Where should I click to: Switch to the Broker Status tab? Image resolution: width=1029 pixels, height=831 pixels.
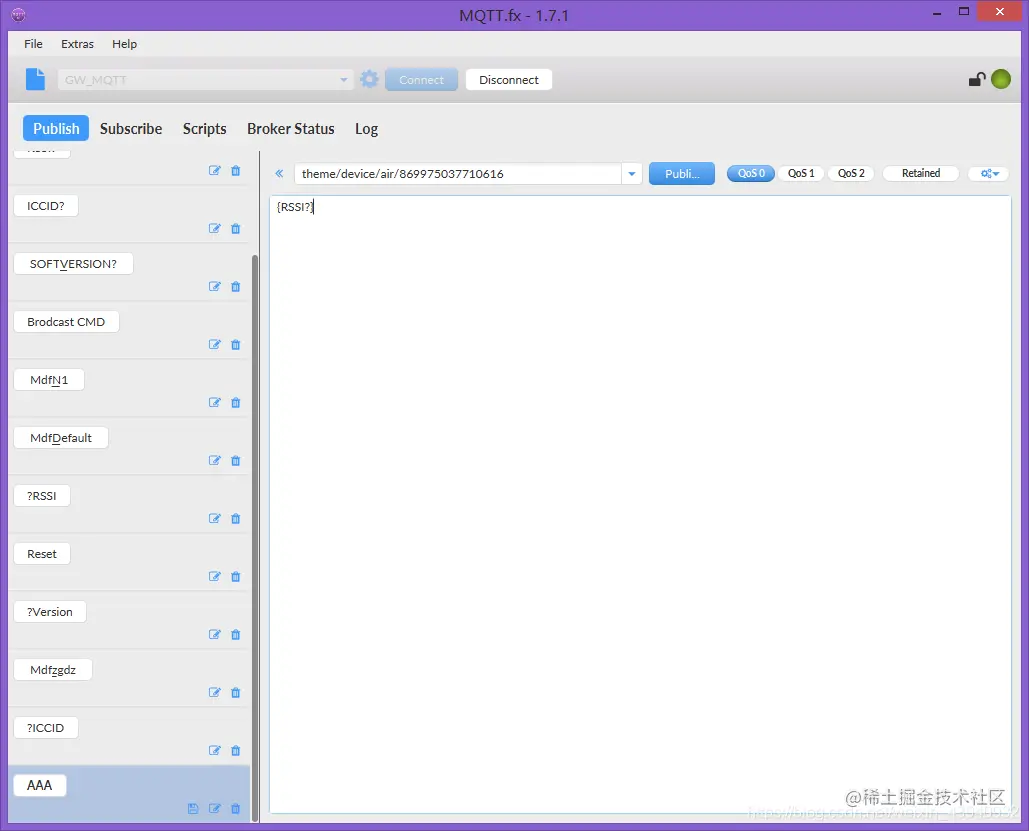coord(291,129)
